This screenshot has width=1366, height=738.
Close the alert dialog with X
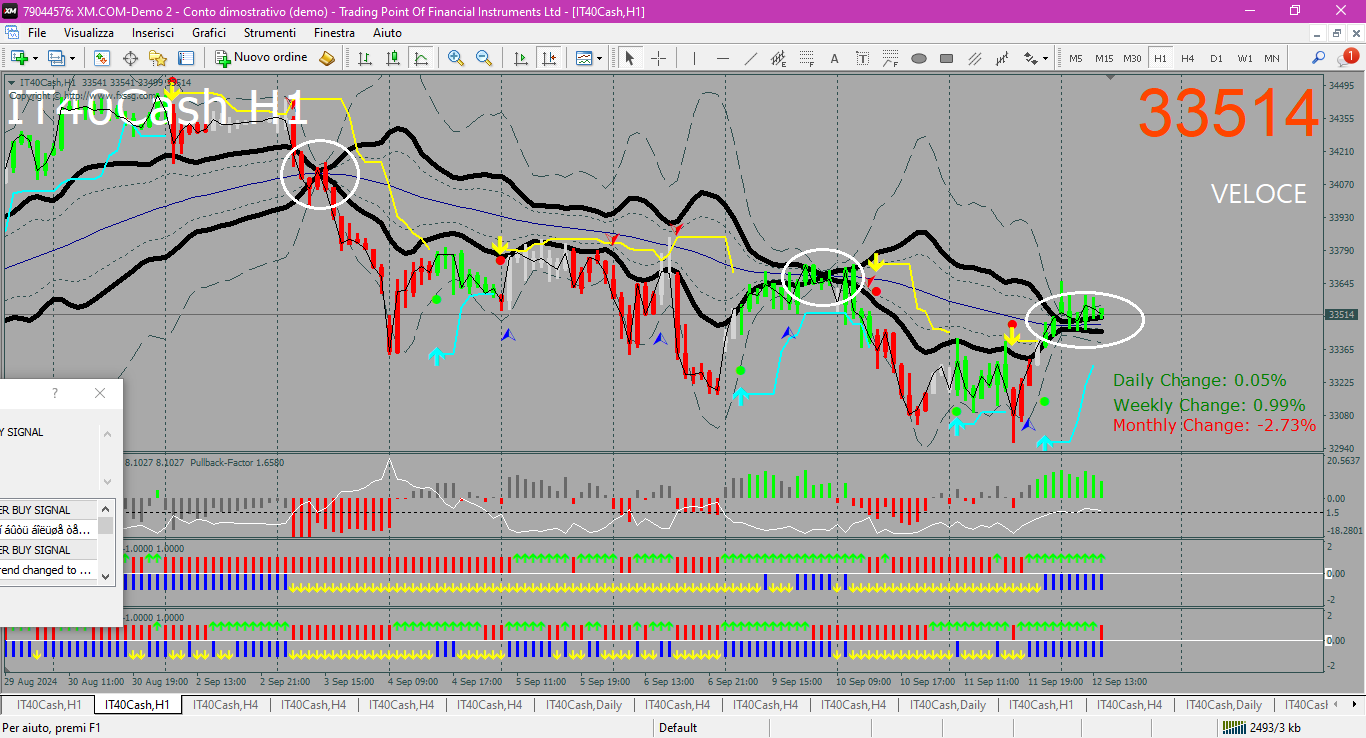(100, 393)
